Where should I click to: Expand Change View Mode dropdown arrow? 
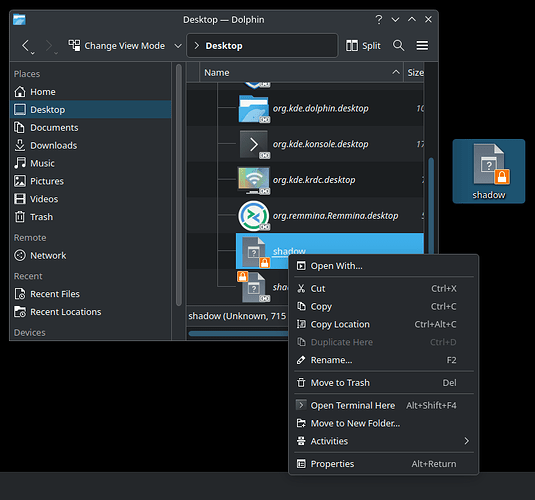point(178,46)
